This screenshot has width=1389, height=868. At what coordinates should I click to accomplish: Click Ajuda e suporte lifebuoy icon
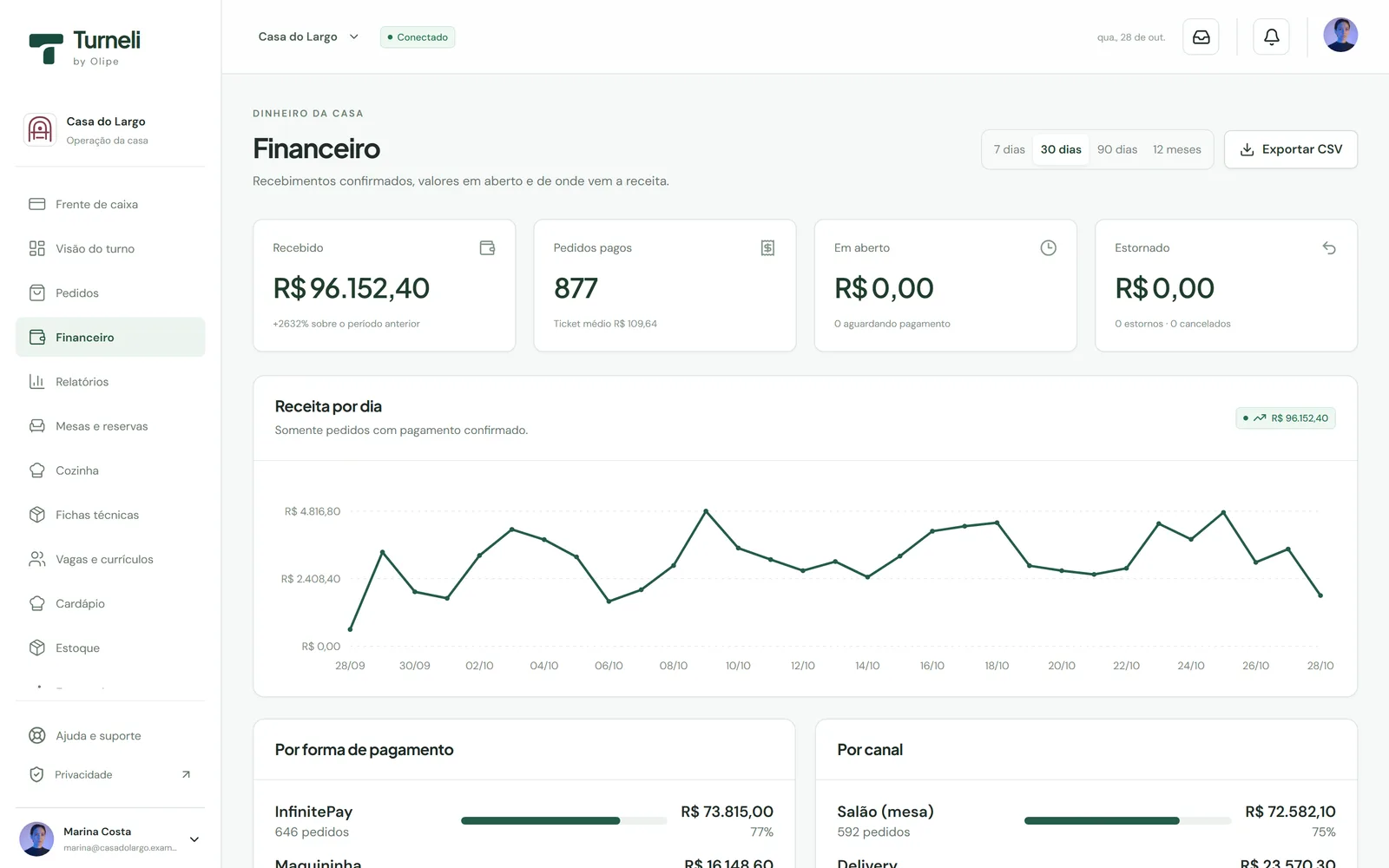click(x=36, y=735)
